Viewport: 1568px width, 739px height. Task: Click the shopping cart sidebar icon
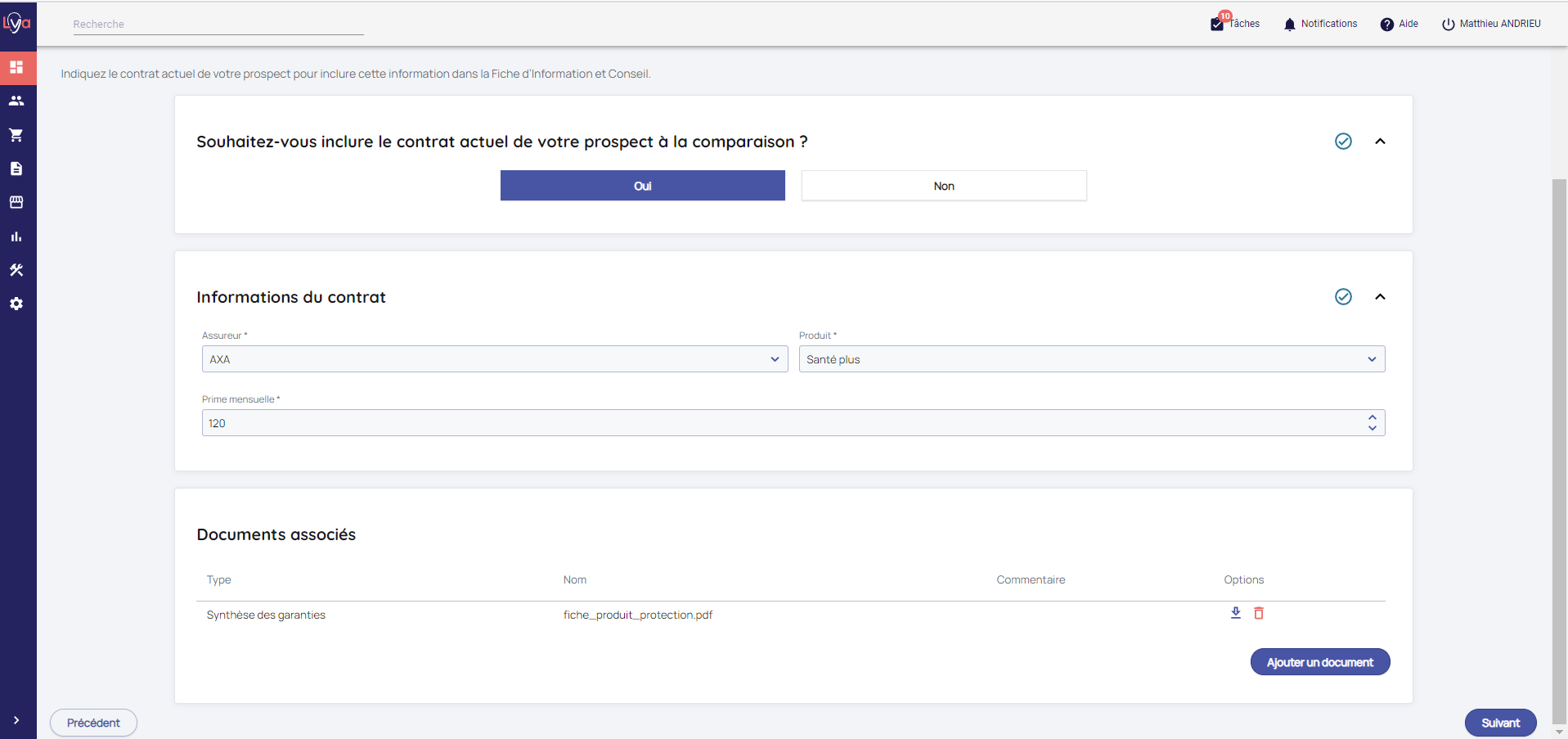16,135
